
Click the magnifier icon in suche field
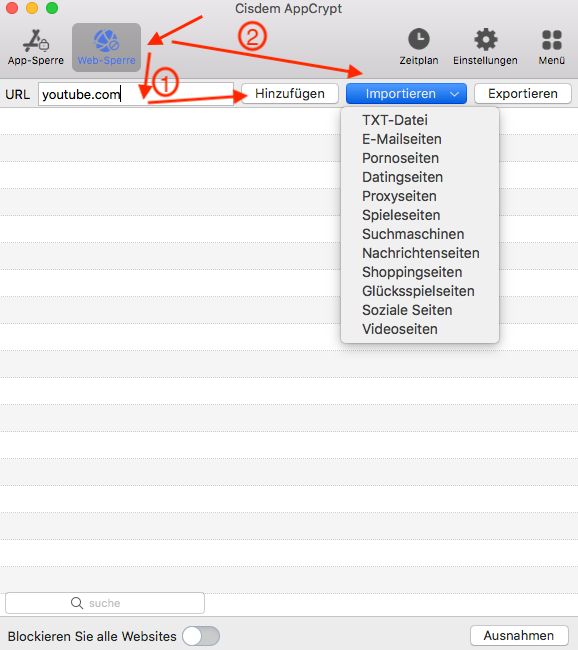pyautogui.click(x=77, y=603)
